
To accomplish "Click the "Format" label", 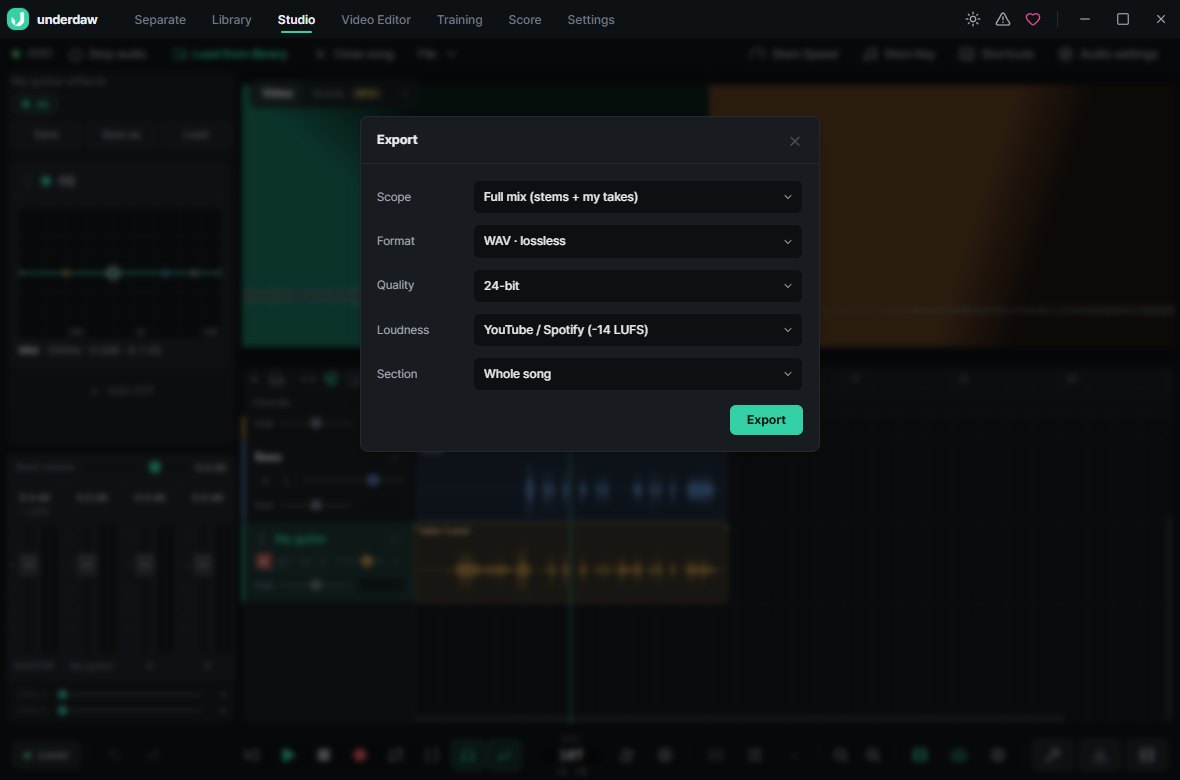I will (396, 241).
